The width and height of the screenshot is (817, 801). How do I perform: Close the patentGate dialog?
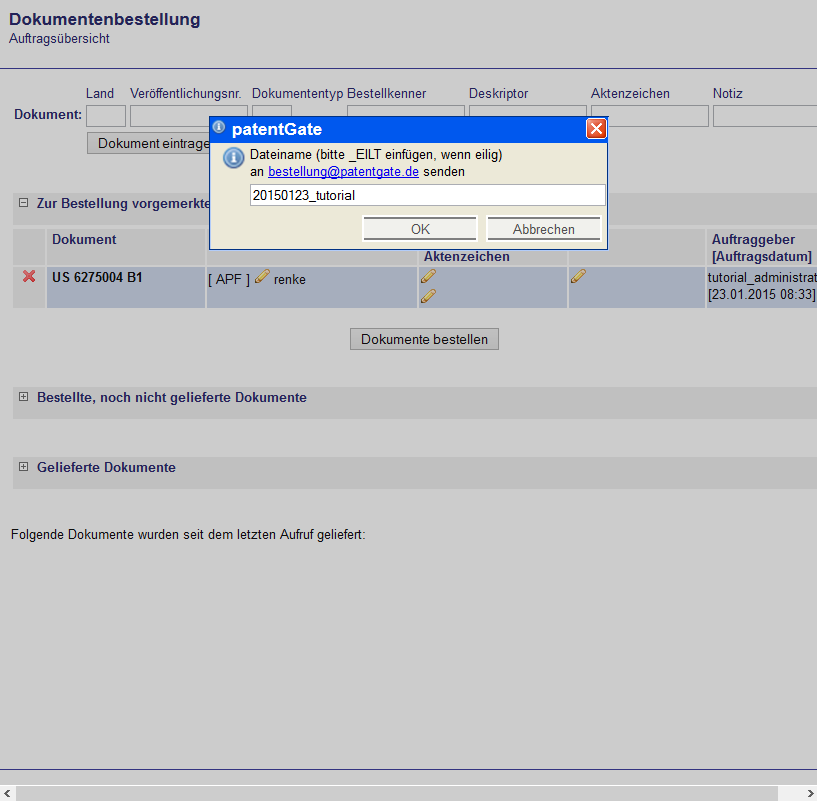click(596, 129)
